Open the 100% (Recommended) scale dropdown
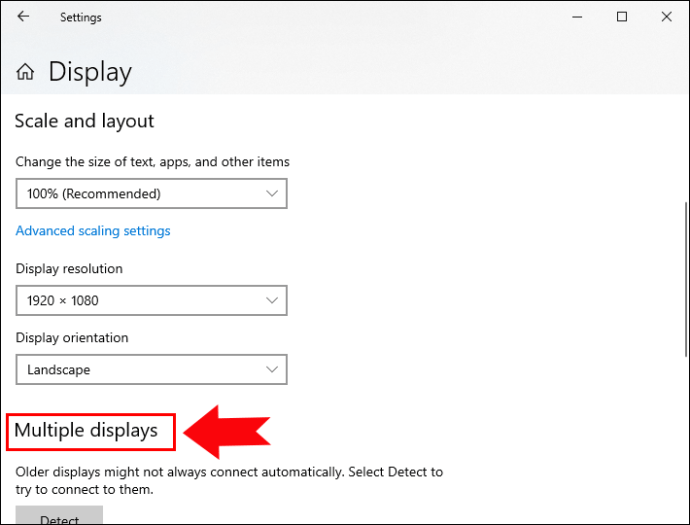The width and height of the screenshot is (690, 525). 151,194
